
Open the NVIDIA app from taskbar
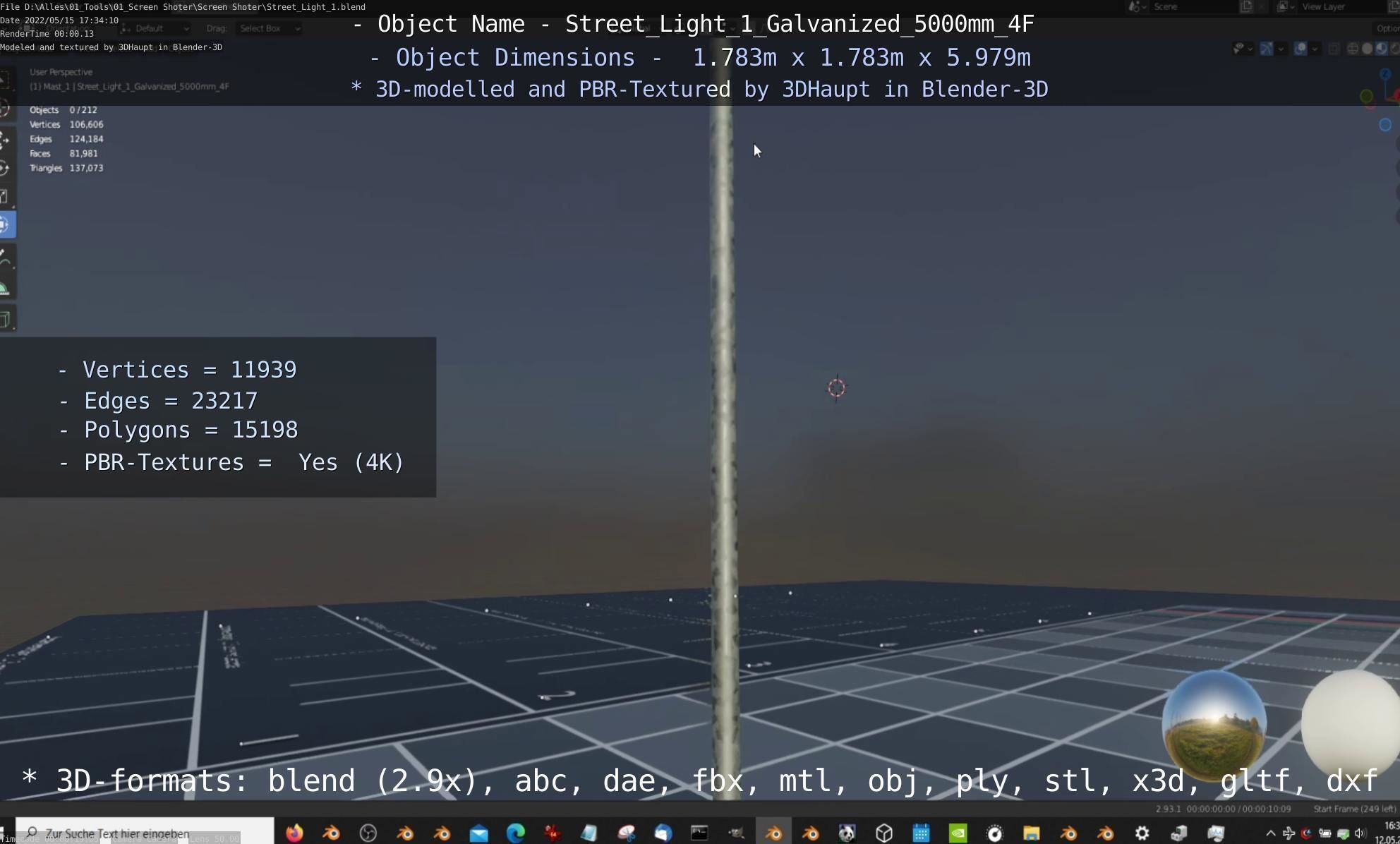tap(958, 833)
